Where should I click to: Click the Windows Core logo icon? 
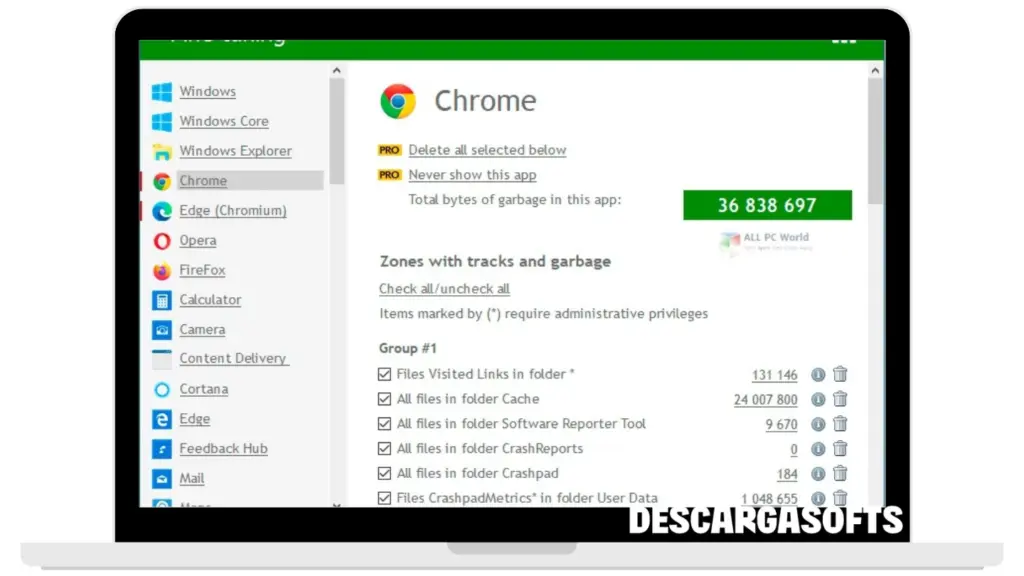tap(162, 121)
